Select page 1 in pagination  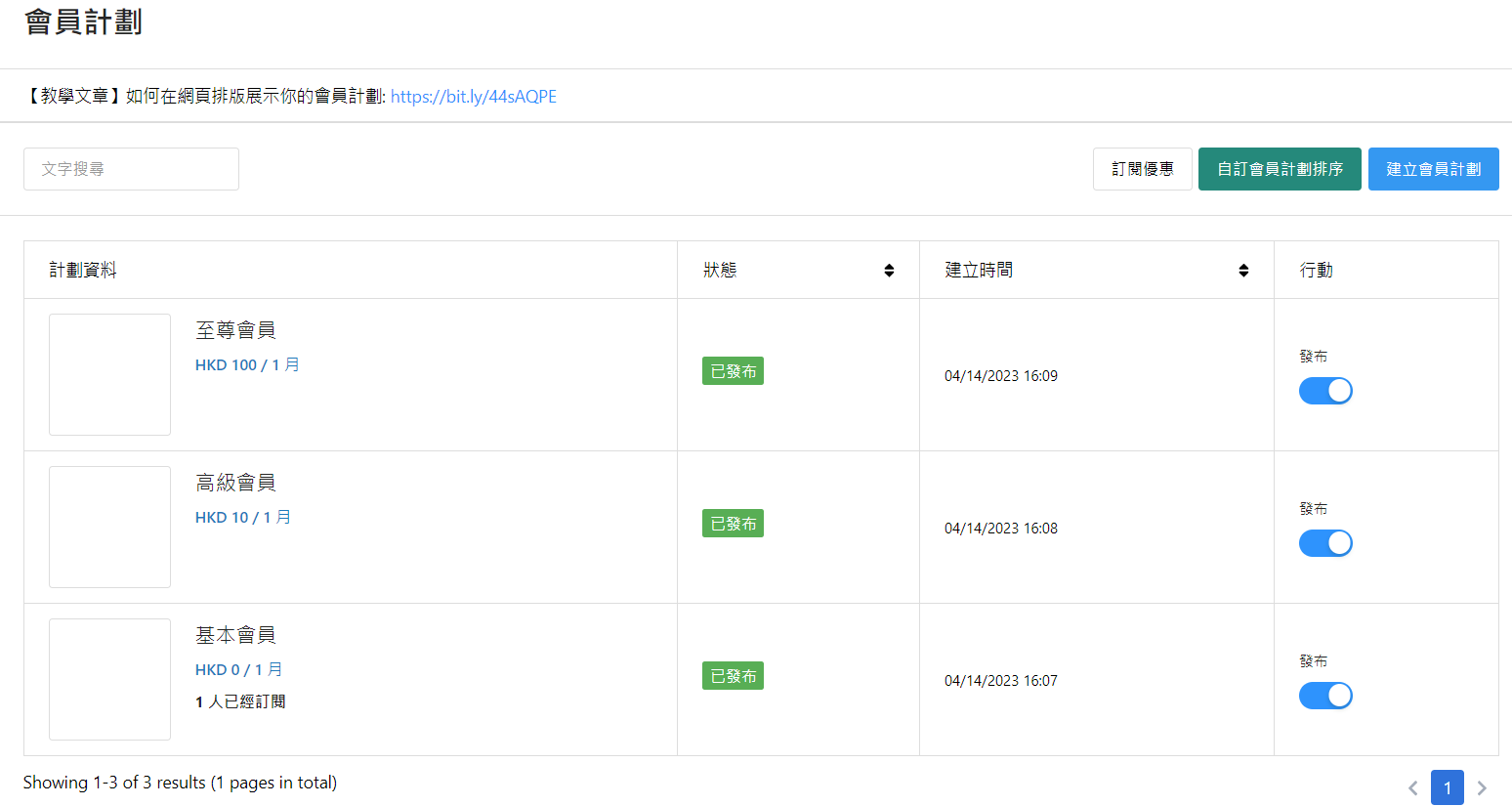coord(1447,787)
